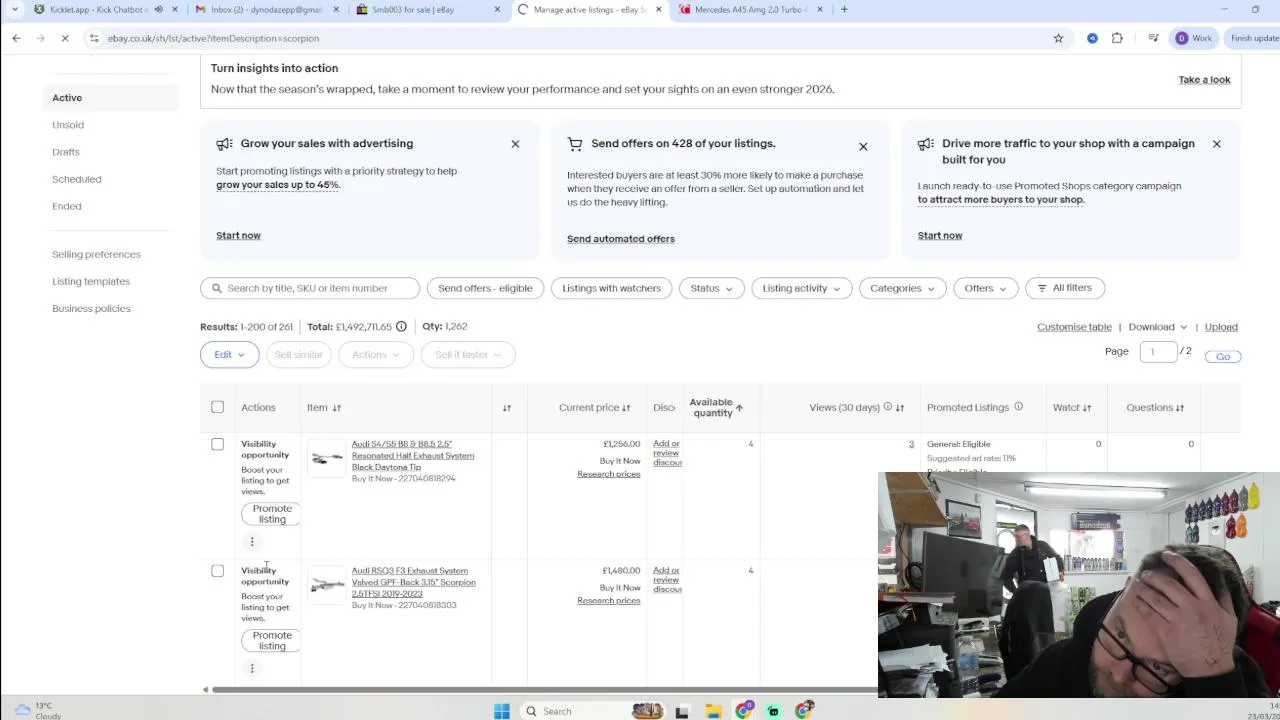Open the Status filter dropdown

tap(711, 288)
